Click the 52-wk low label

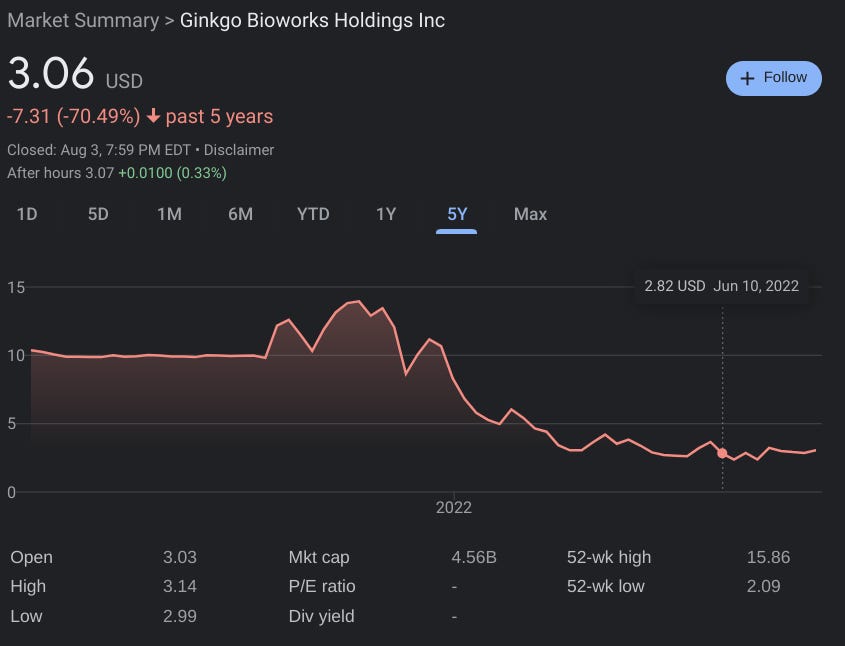(x=606, y=586)
